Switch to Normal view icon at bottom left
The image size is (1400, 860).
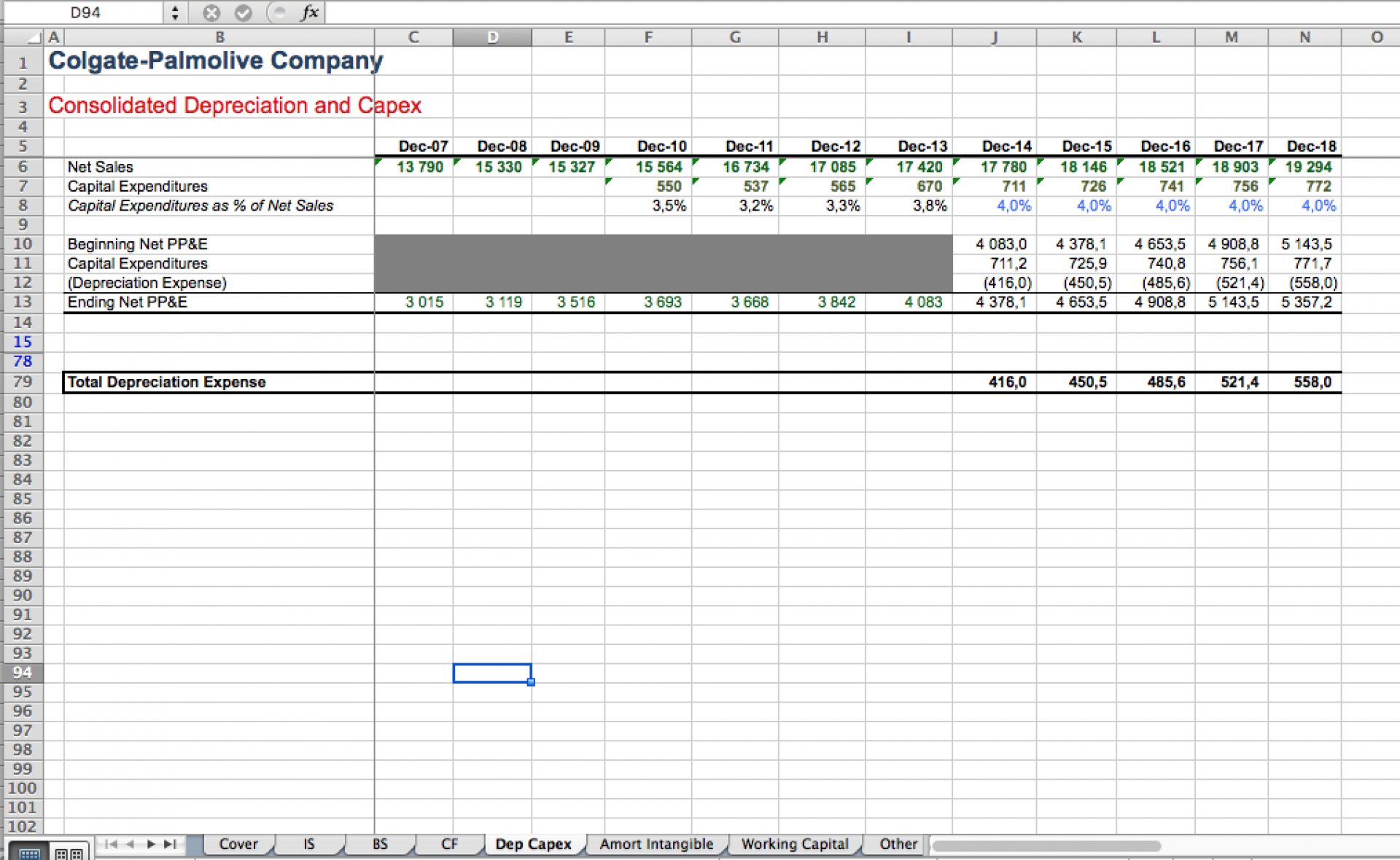pos(29,852)
